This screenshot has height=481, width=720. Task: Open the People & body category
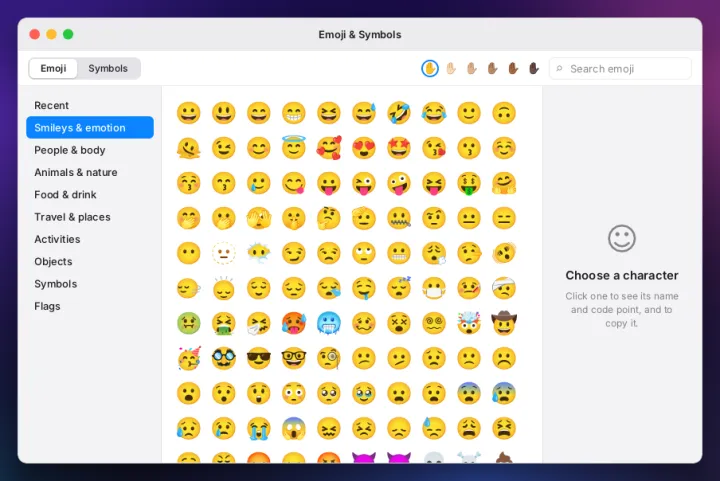[90, 150]
